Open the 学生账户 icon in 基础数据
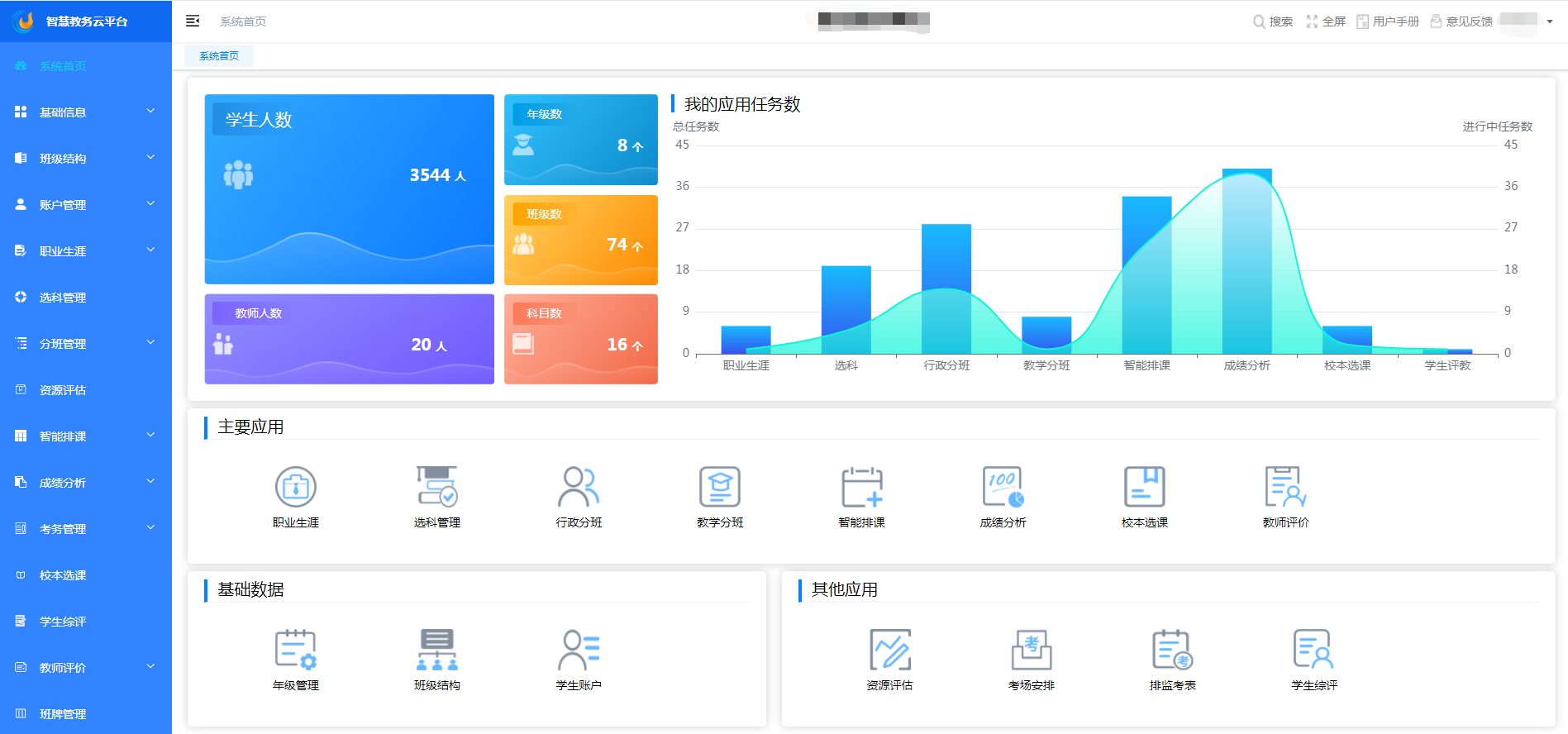Screen dimensions: 1568x734 point(578,650)
